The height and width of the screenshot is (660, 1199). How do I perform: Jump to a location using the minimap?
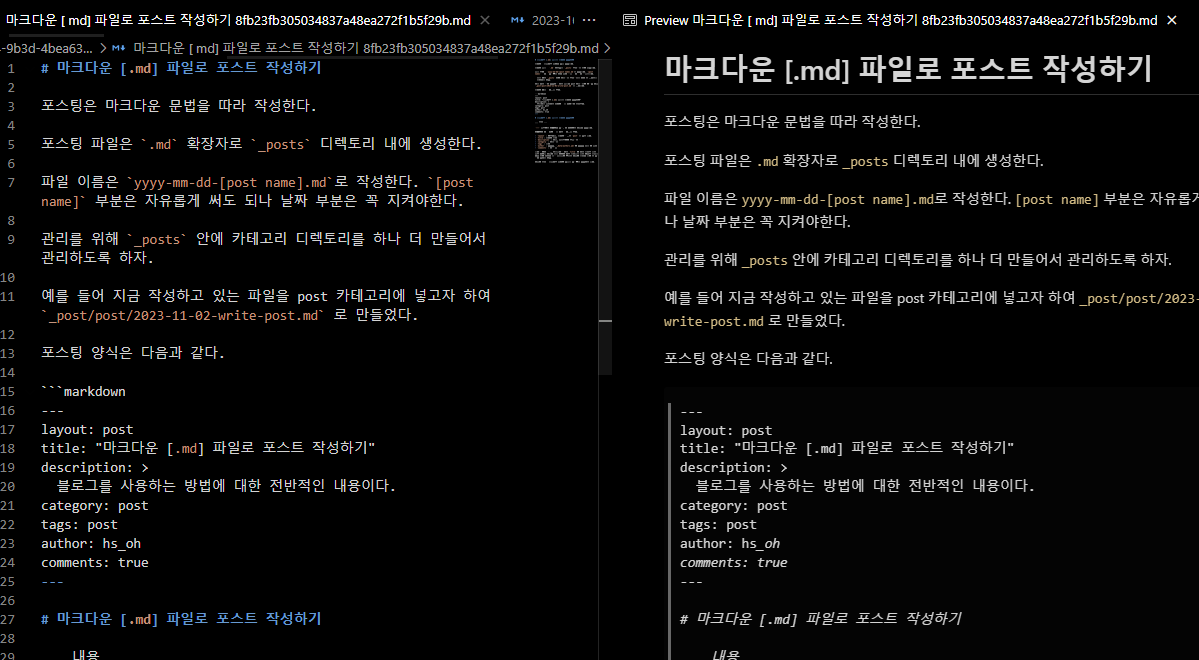[x=566, y=112]
